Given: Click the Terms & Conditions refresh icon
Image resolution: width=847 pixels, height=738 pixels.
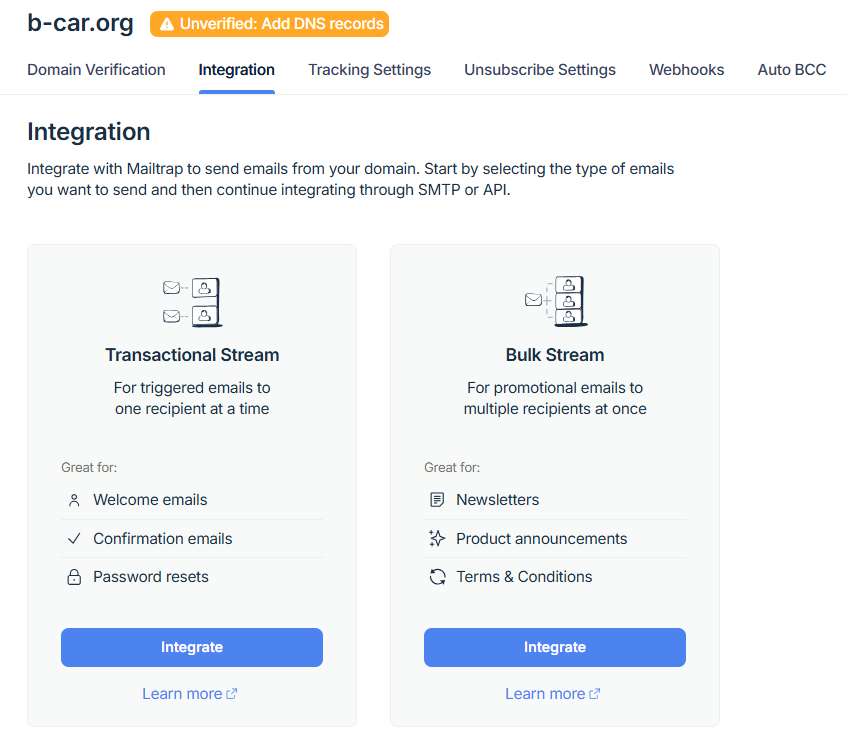Looking at the screenshot, I should (437, 577).
